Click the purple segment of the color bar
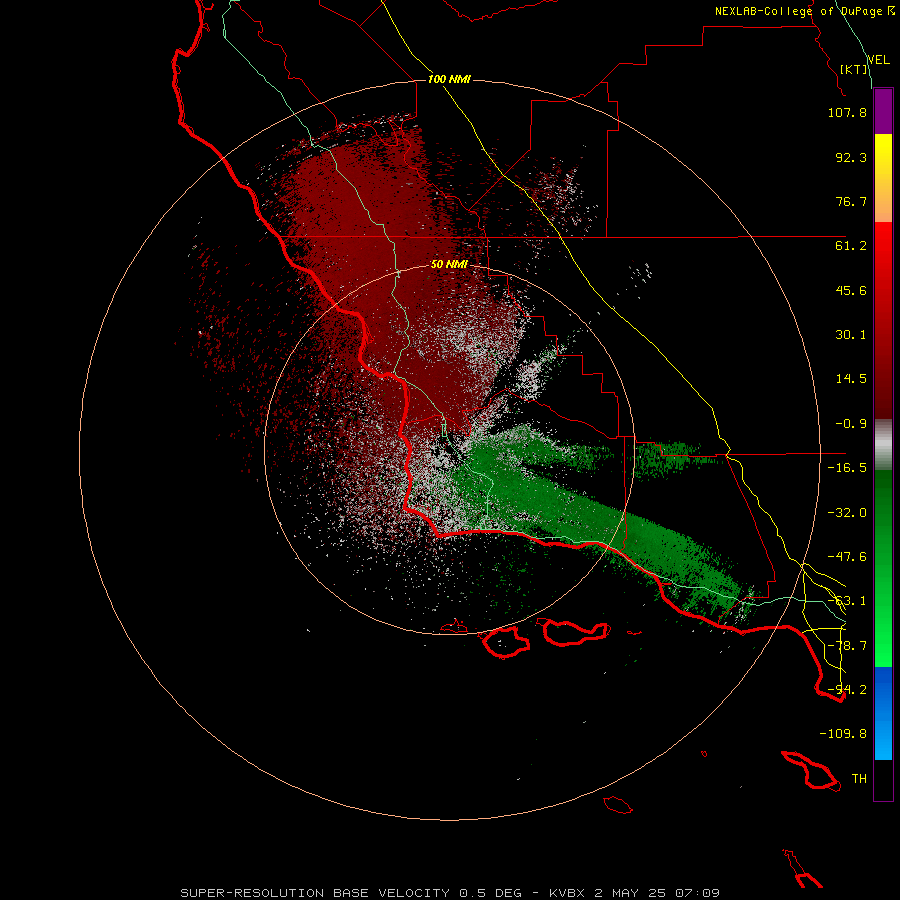 883,112
